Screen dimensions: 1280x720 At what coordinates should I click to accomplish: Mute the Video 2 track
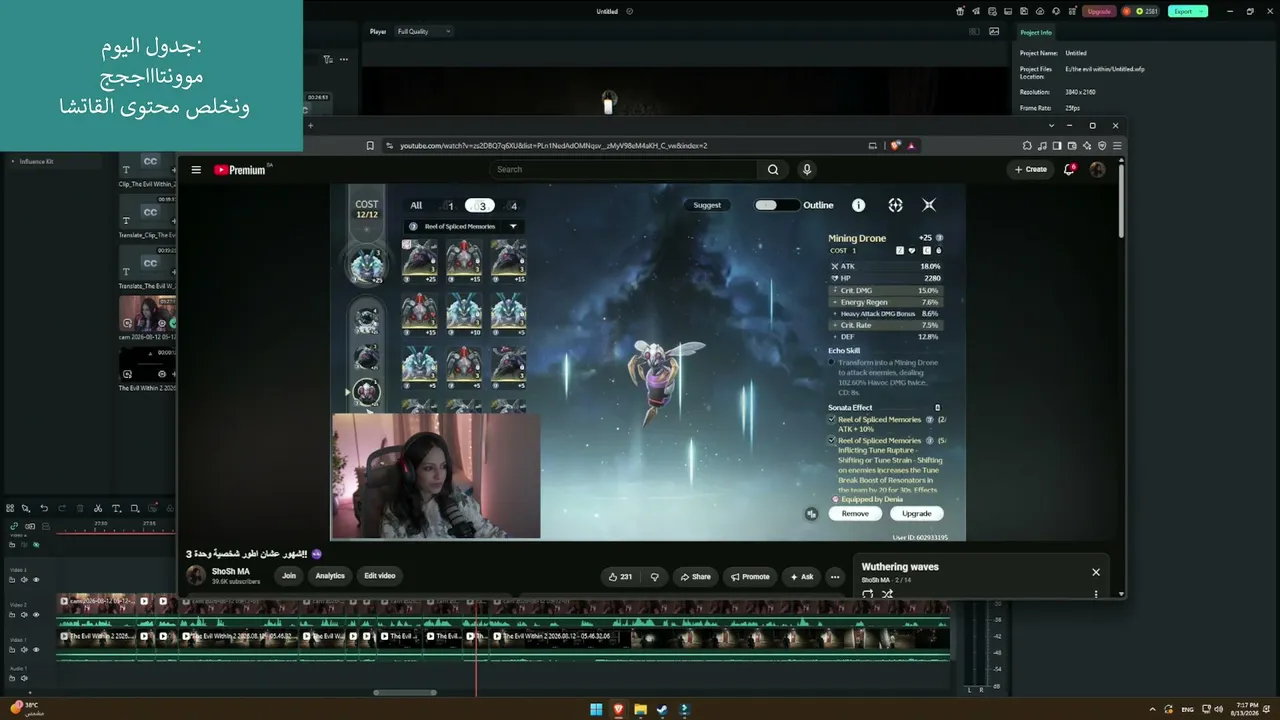coord(25,615)
